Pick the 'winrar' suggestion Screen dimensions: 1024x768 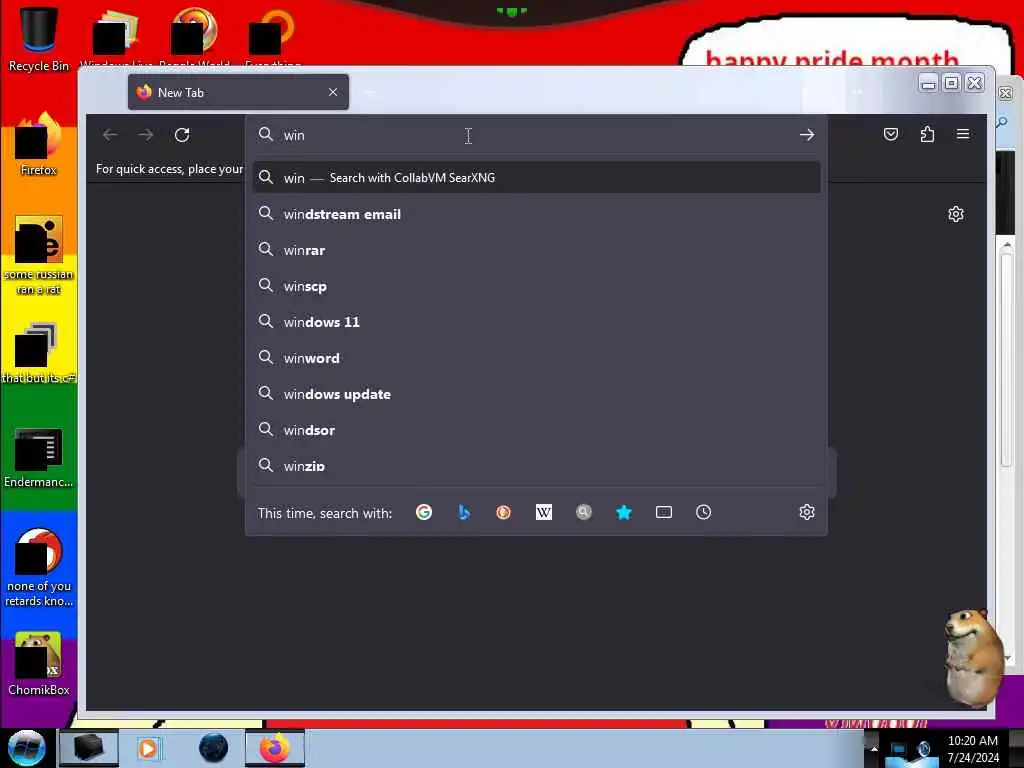[536, 250]
